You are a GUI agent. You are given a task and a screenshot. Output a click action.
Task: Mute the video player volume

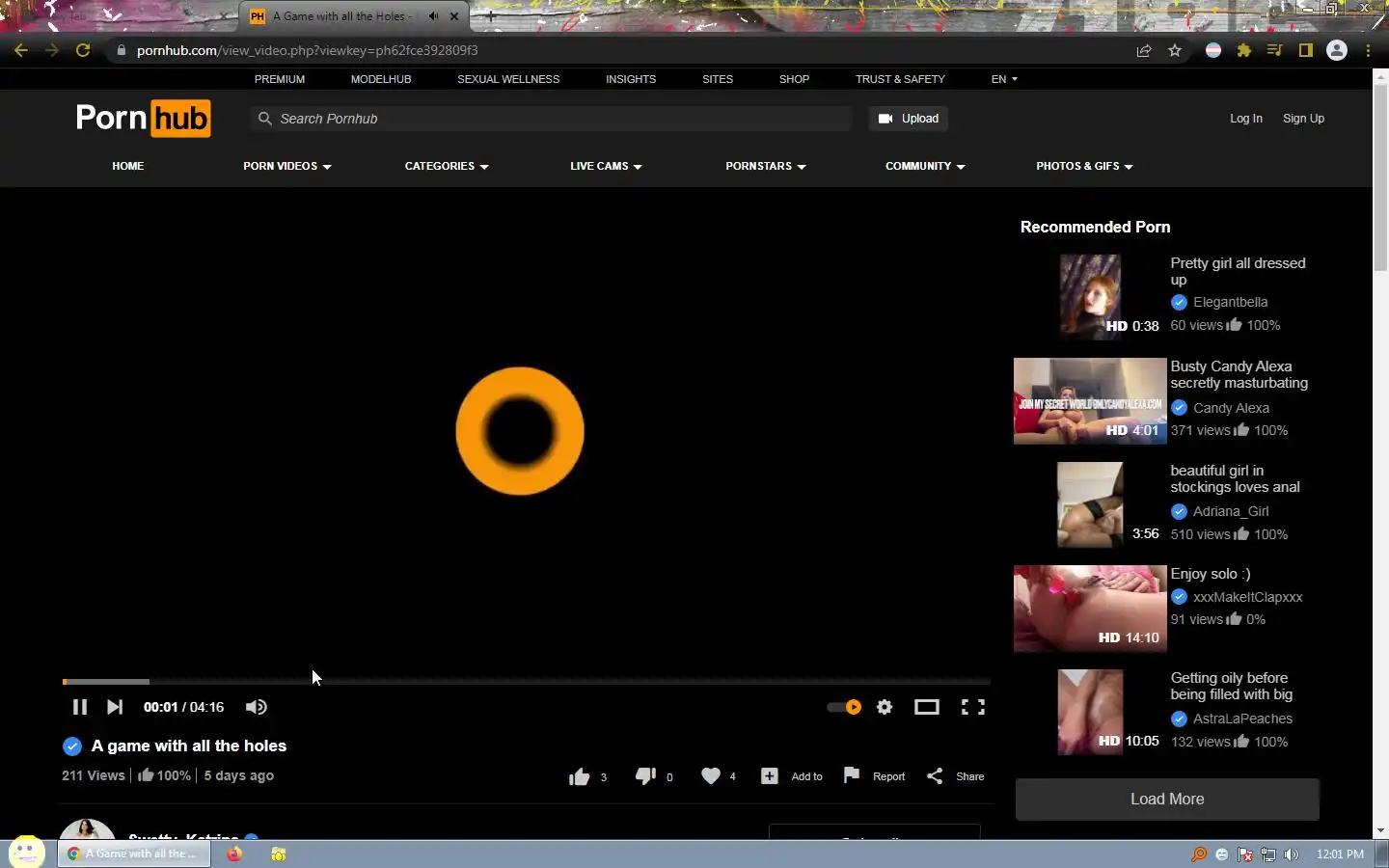click(256, 707)
